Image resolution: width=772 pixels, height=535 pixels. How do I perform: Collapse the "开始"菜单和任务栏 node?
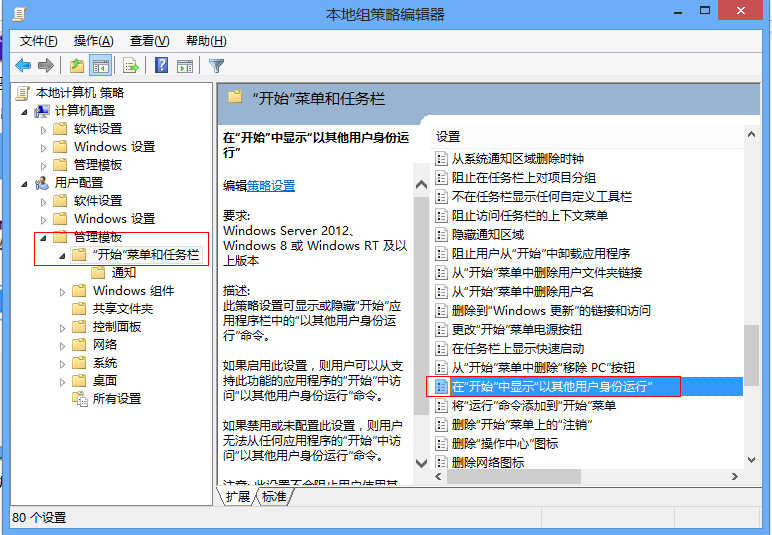point(62,256)
